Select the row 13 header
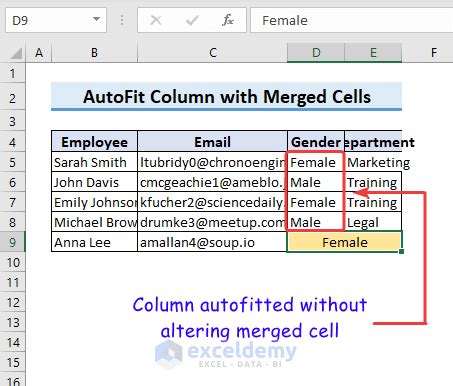This screenshot has height=386, width=453. click(x=13, y=322)
